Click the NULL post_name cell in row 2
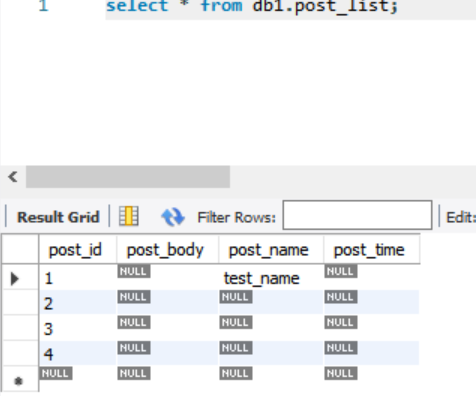The image size is (476, 396). pos(271,303)
